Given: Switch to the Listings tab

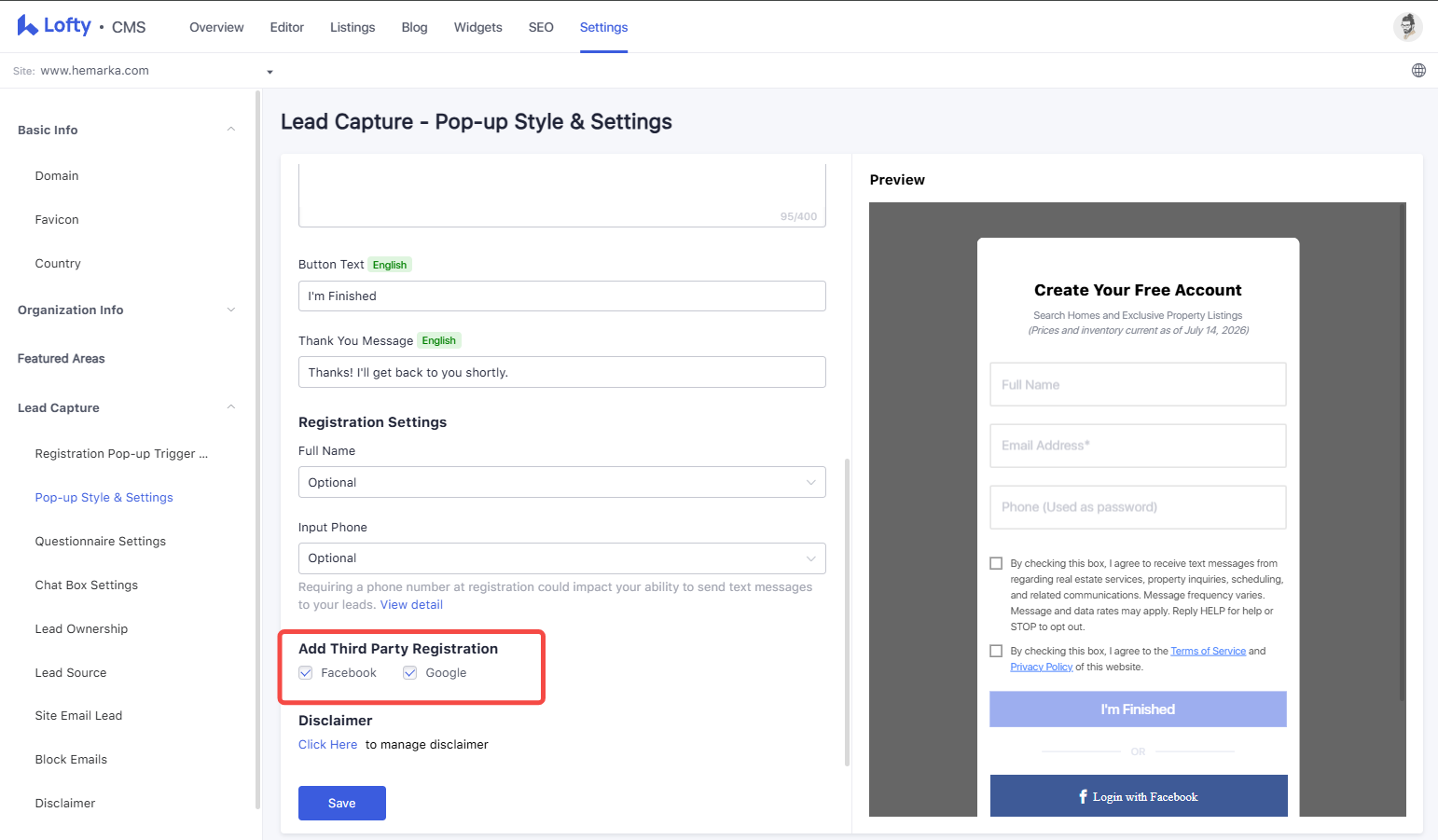Looking at the screenshot, I should 353,27.
